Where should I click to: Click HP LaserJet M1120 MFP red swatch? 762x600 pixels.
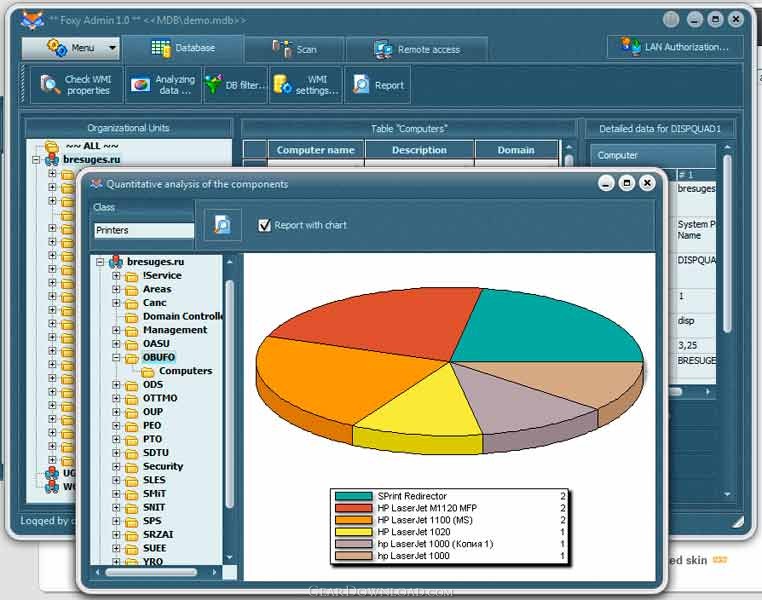click(x=353, y=508)
